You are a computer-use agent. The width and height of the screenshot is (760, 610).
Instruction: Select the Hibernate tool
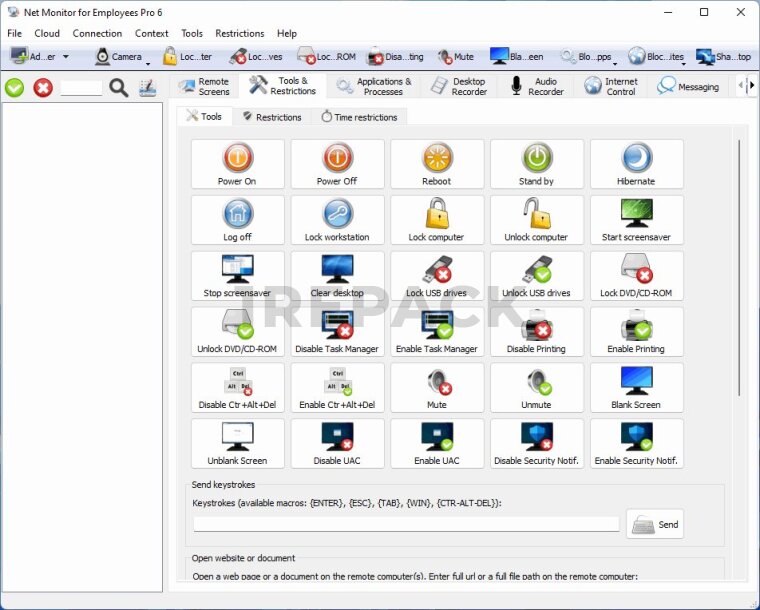pyautogui.click(x=636, y=164)
